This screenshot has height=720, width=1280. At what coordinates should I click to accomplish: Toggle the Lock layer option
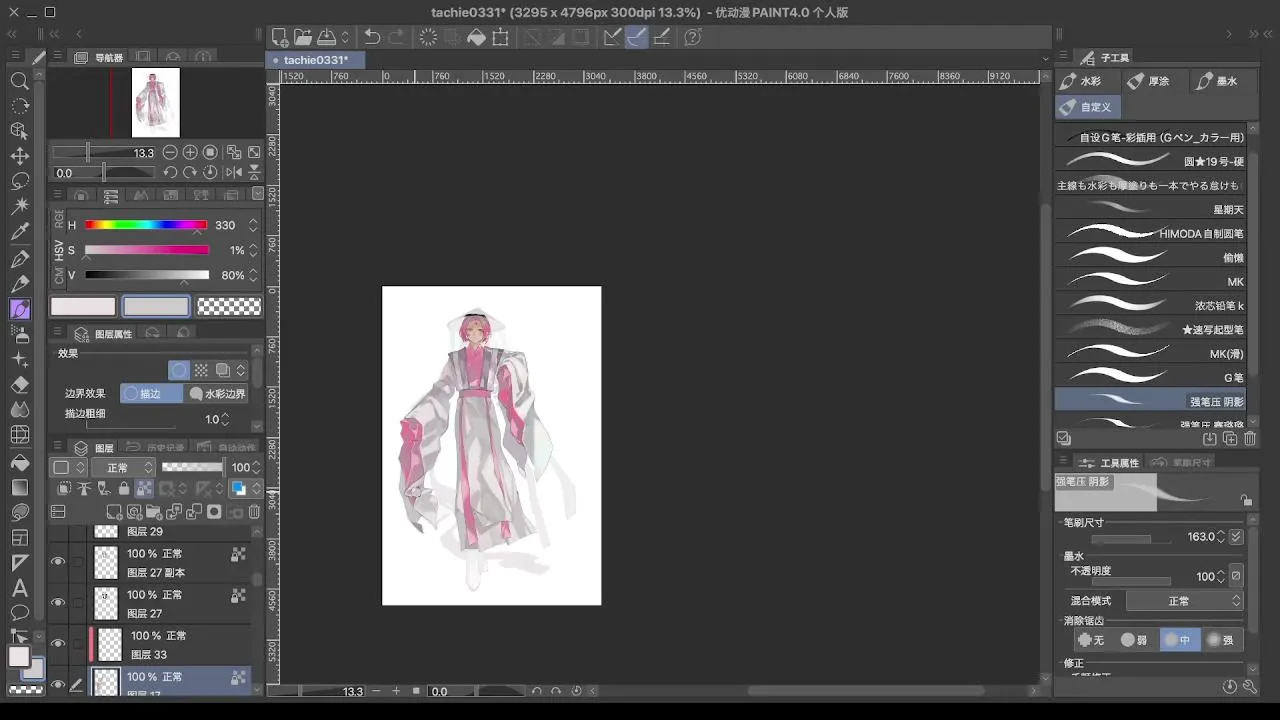(x=124, y=489)
